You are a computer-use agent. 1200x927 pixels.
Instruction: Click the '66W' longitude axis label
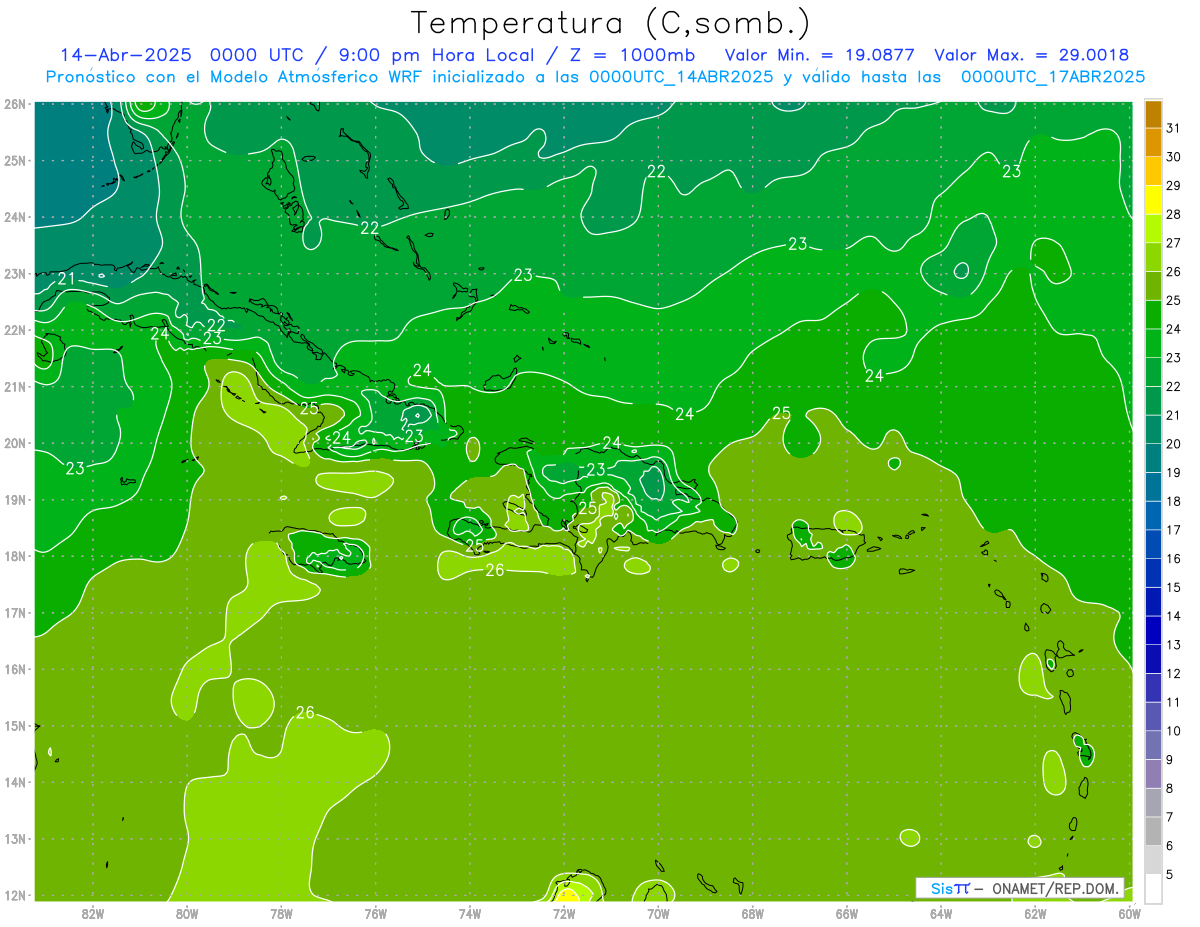847,913
